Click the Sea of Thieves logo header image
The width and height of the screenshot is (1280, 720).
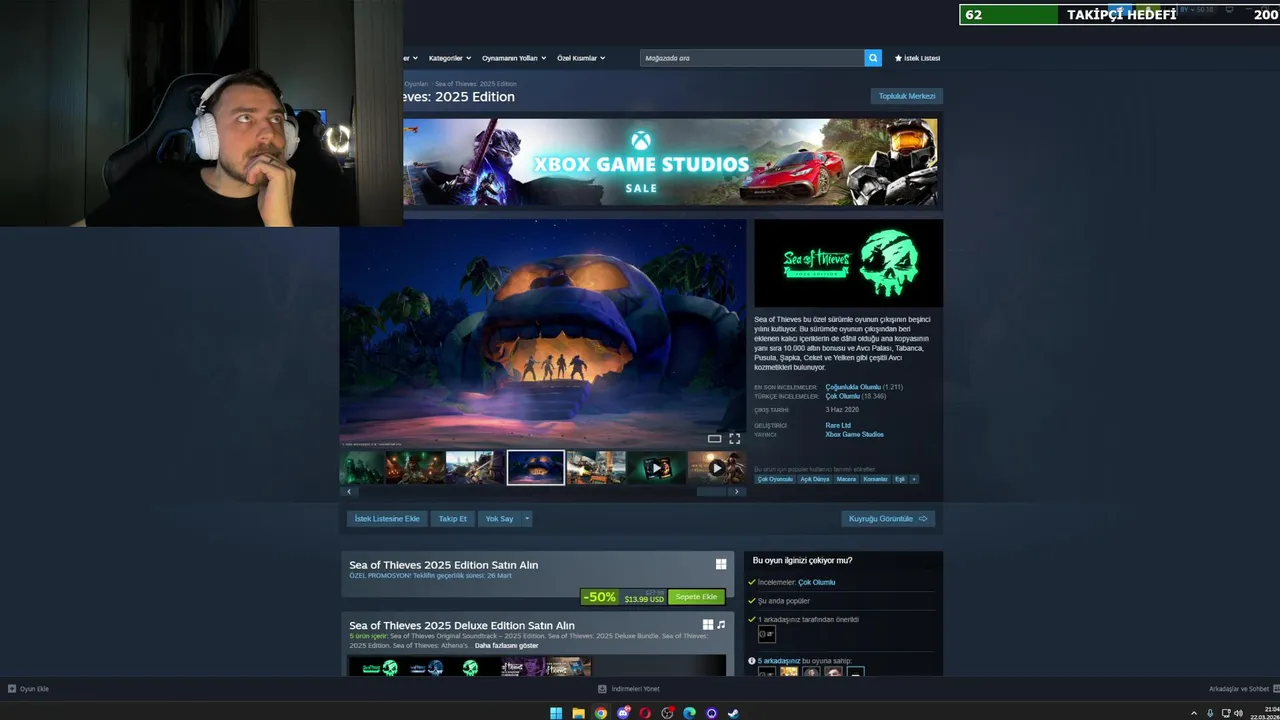coord(848,263)
